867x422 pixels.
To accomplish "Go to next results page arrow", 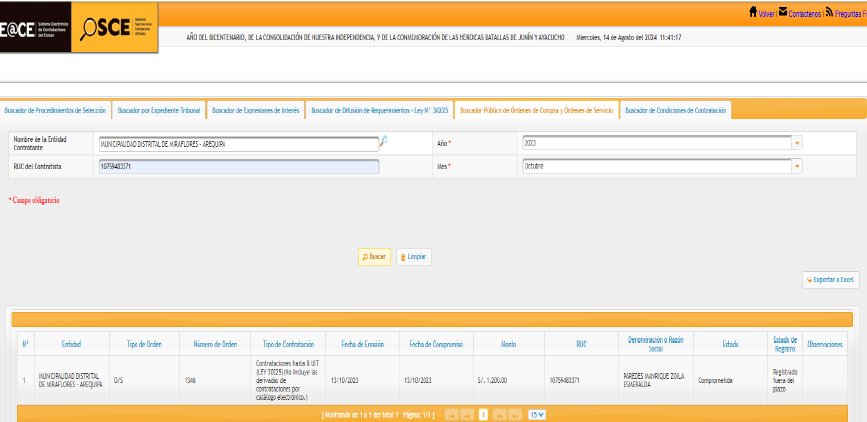I will 500,414.
